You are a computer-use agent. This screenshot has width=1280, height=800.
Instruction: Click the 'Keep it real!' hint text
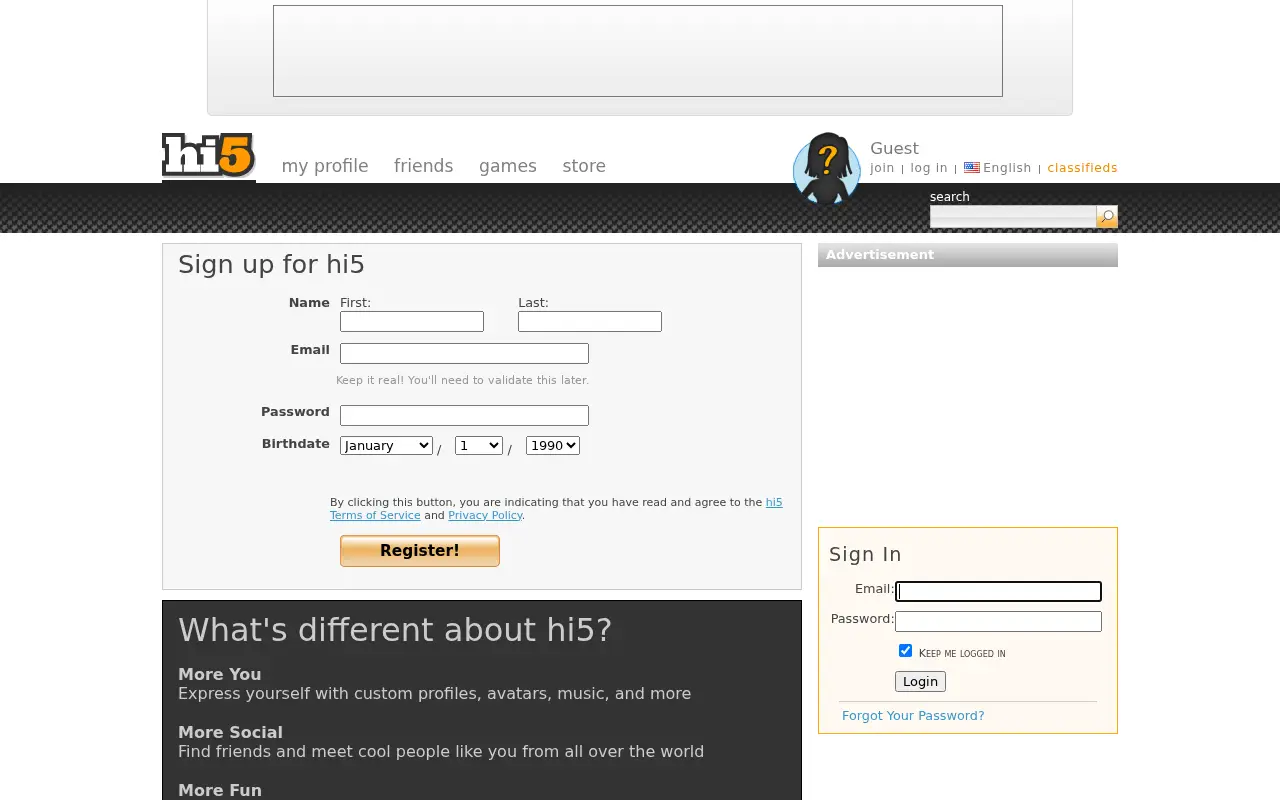462,380
